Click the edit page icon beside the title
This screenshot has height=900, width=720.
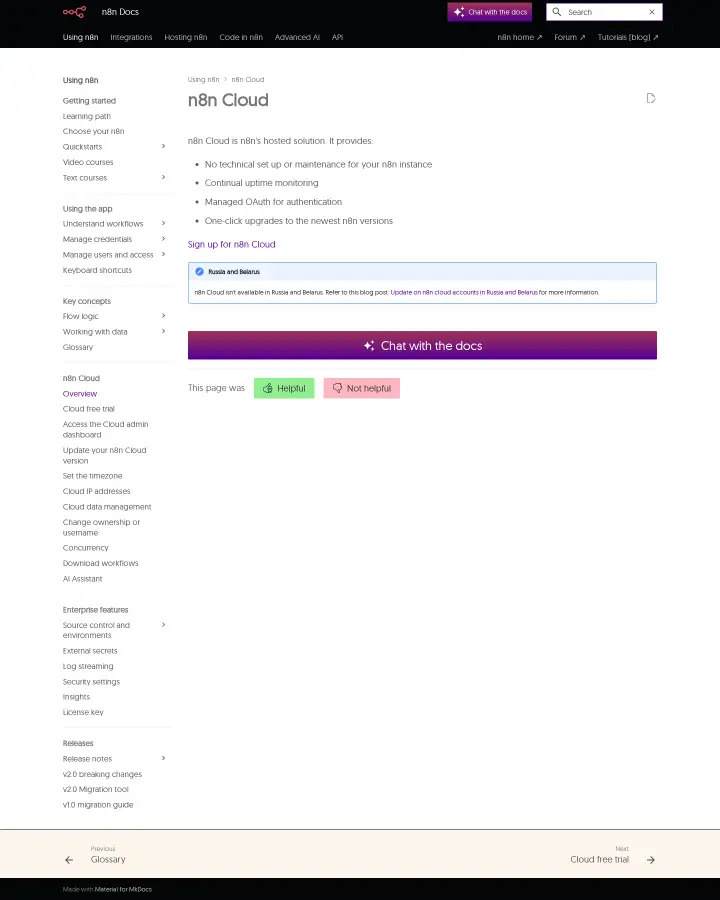651,98
